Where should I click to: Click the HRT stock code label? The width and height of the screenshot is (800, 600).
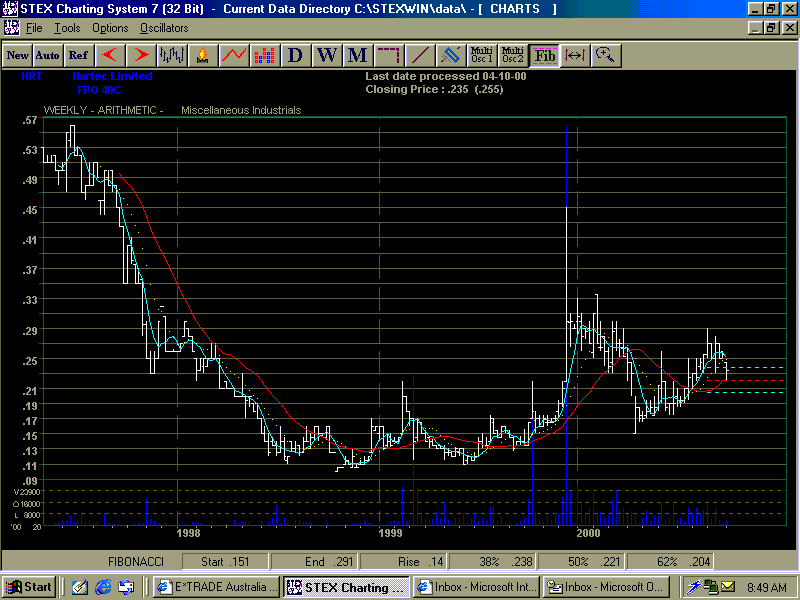point(32,77)
